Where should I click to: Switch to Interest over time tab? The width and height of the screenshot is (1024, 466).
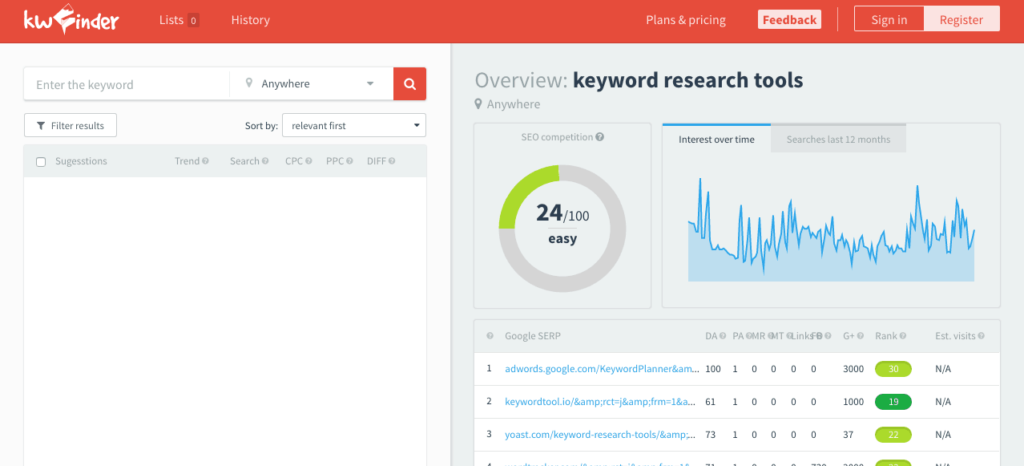716,139
